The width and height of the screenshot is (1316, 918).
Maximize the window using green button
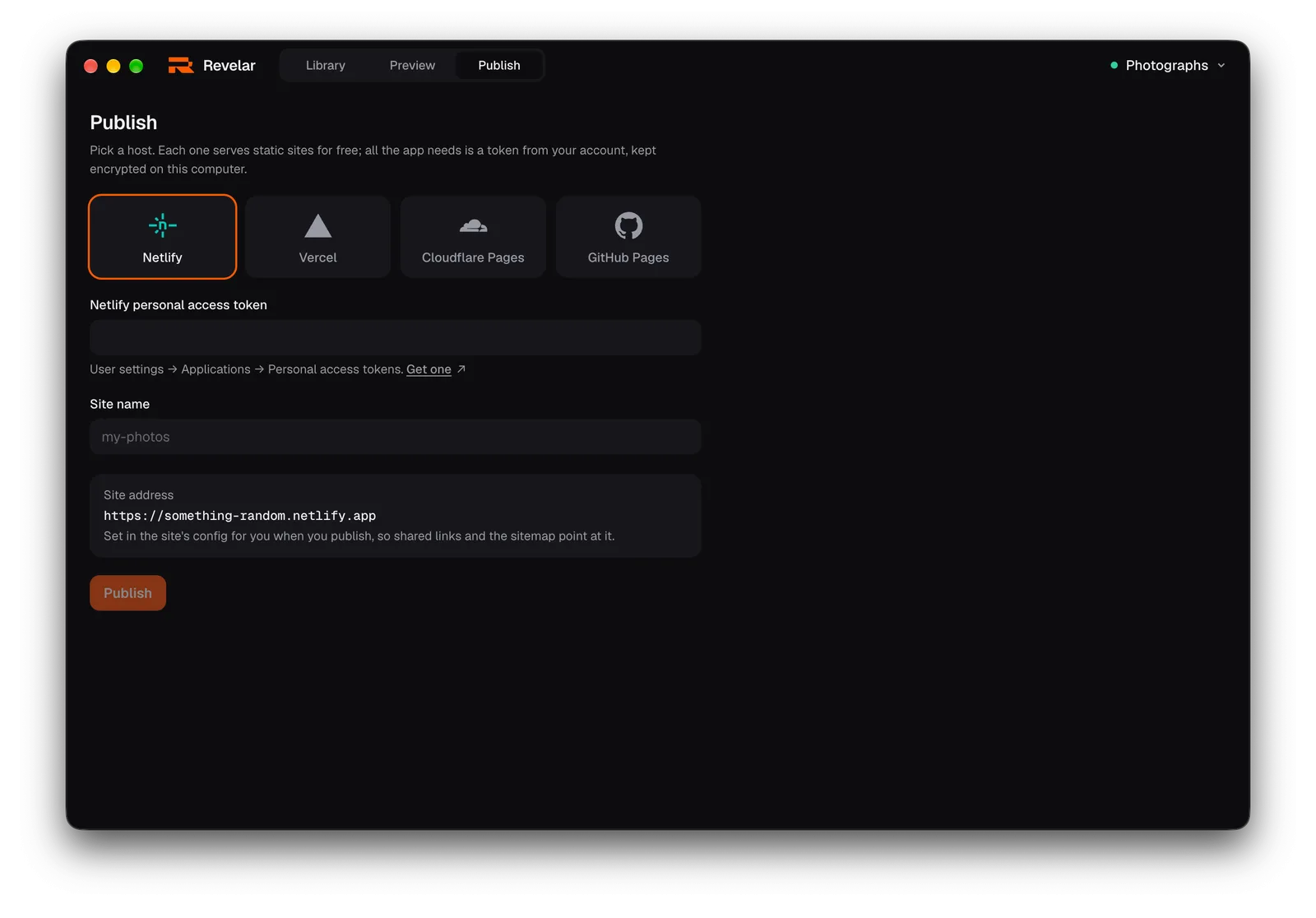click(137, 66)
